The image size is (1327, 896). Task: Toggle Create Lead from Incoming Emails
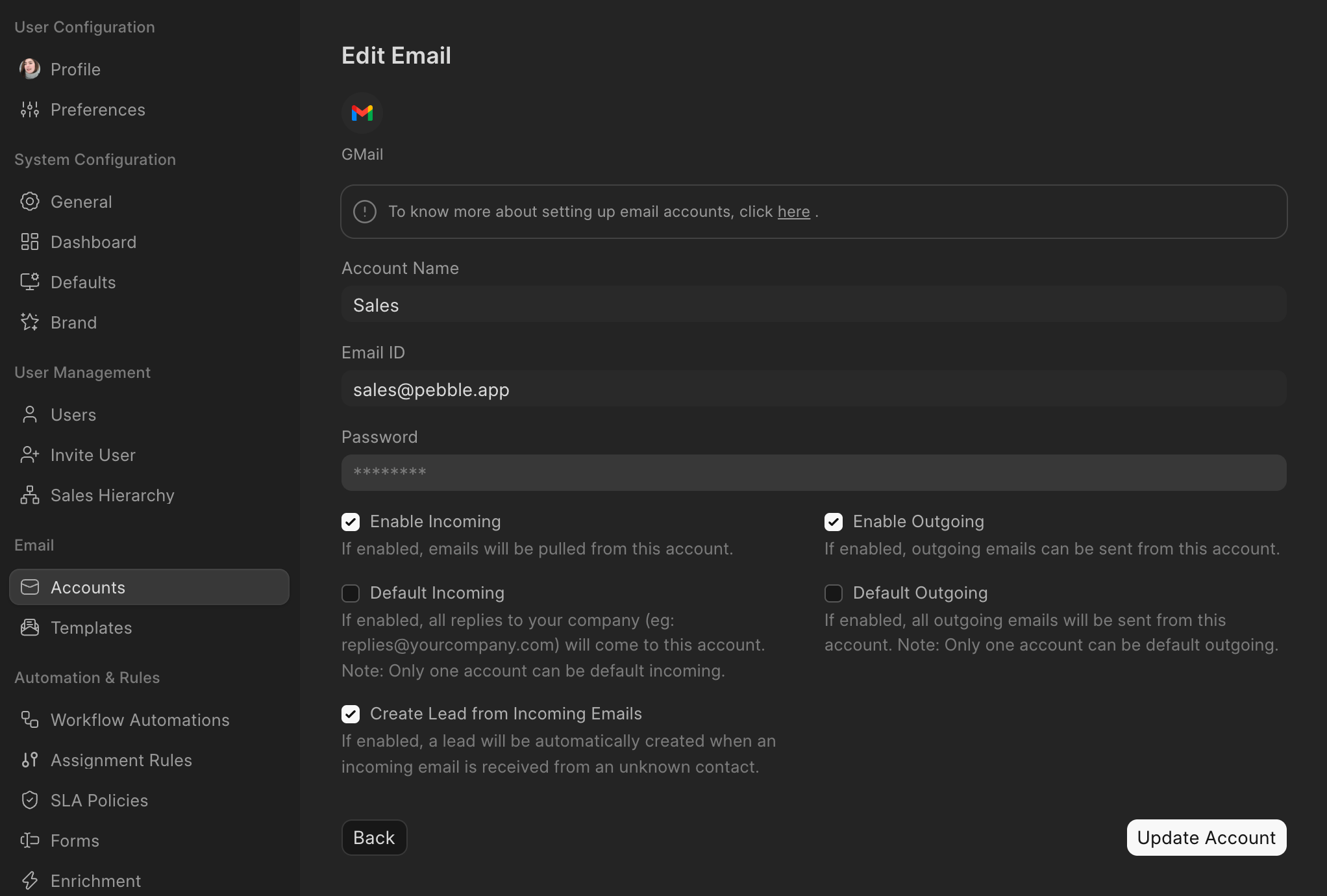pos(351,714)
